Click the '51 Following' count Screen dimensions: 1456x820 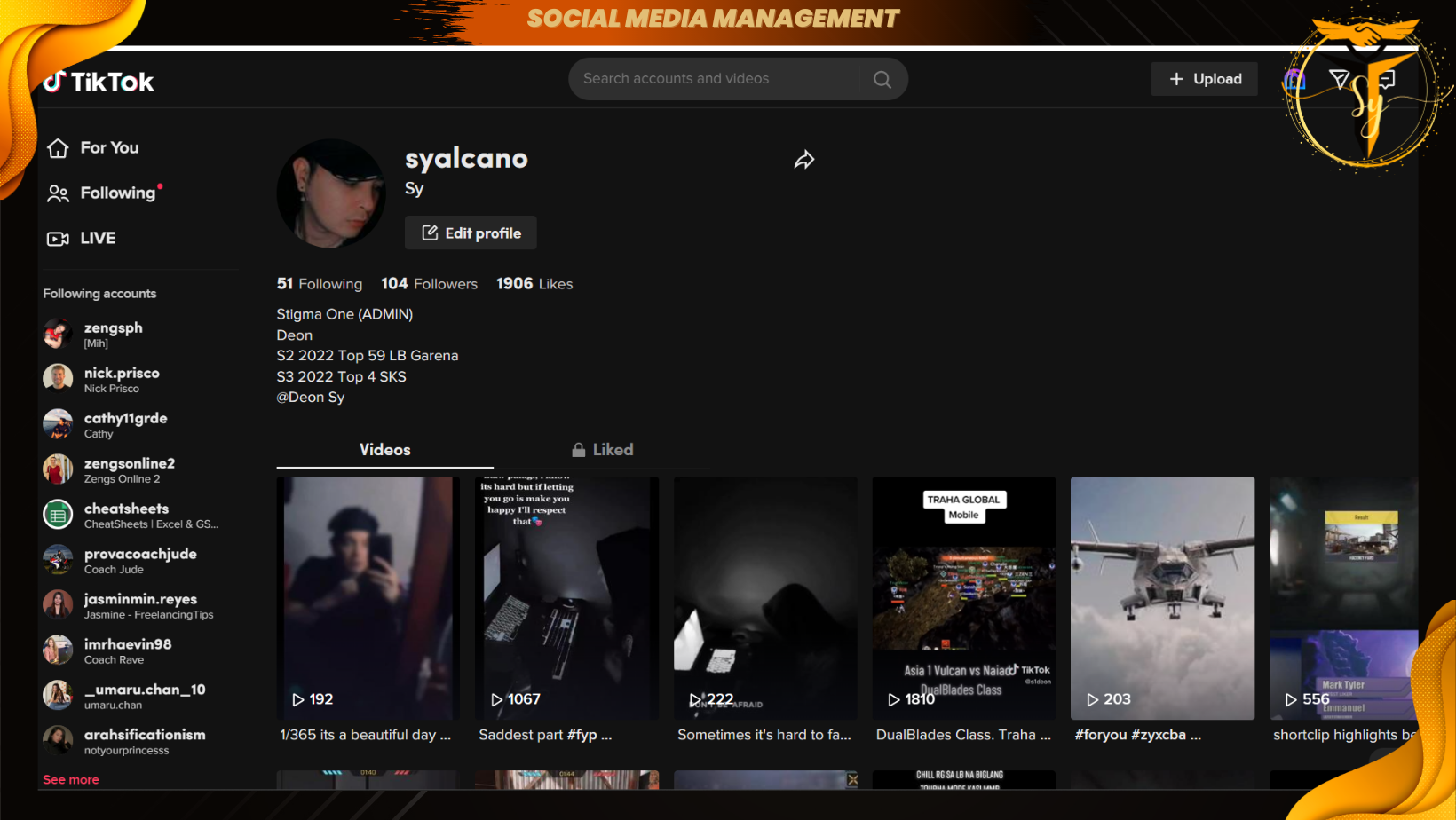pos(320,284)
